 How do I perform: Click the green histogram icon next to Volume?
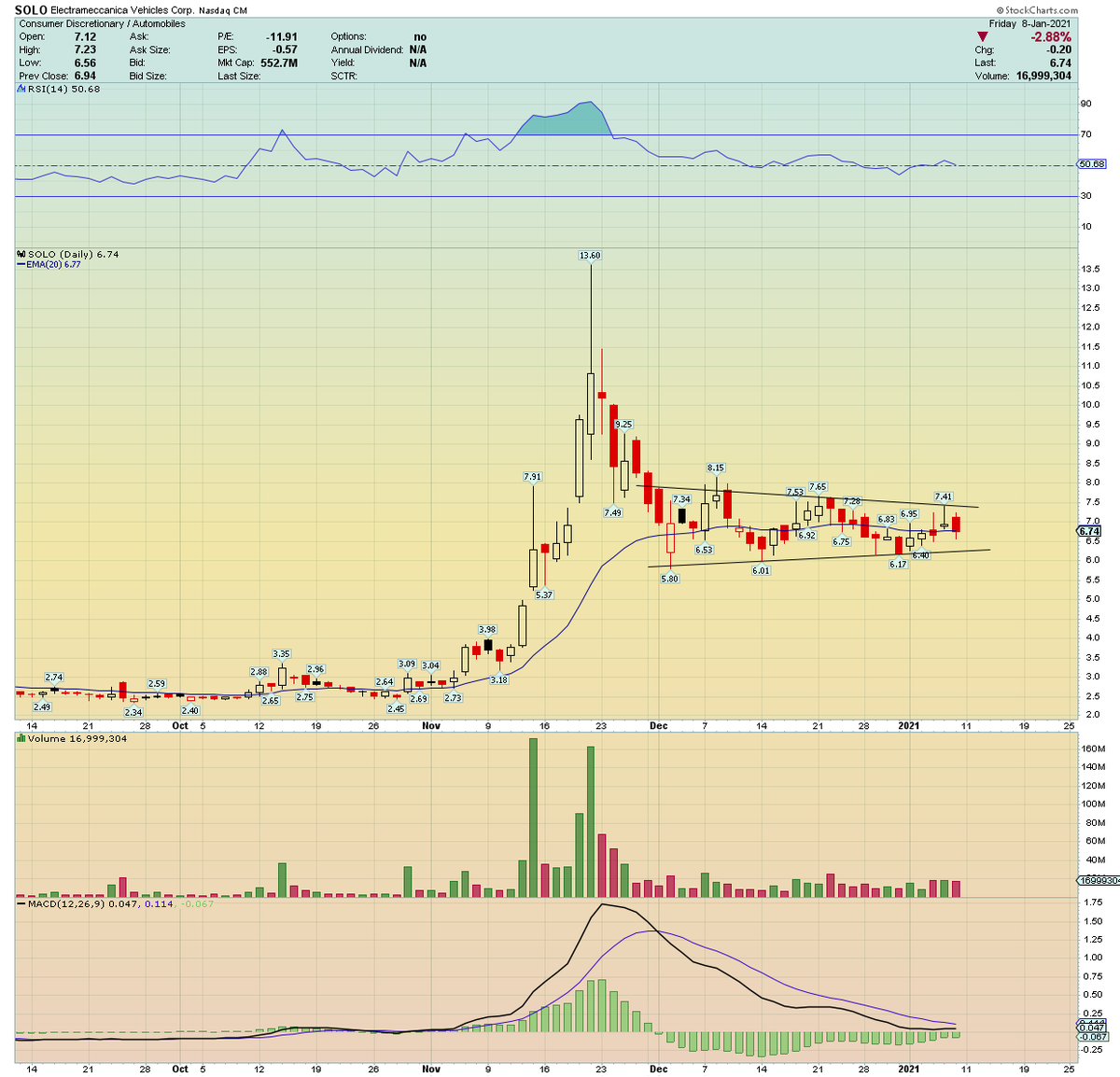pos(19,737)
